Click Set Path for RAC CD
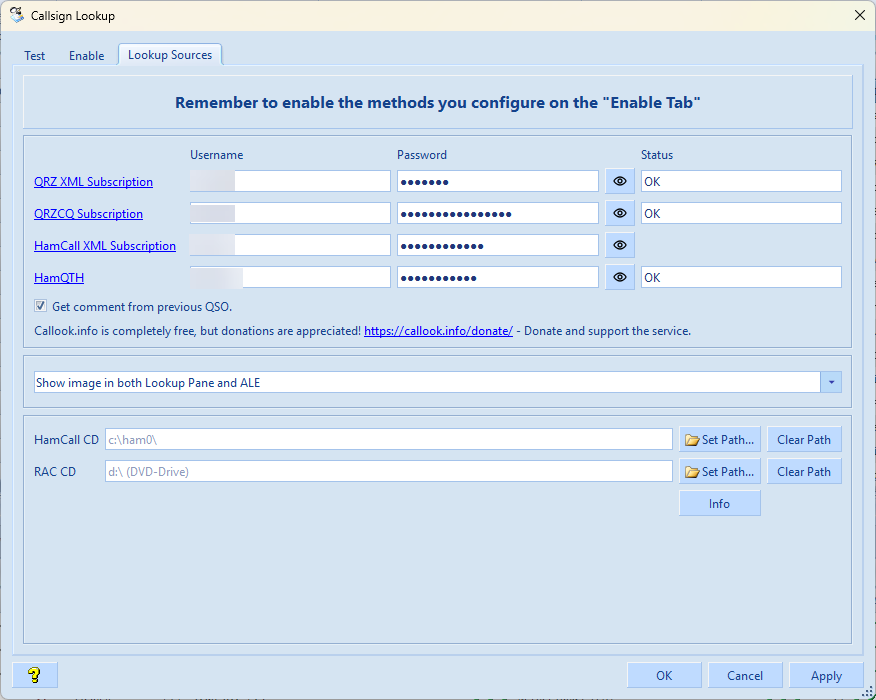The width and height of the screenshot is (876, 700). coord(720,472)
